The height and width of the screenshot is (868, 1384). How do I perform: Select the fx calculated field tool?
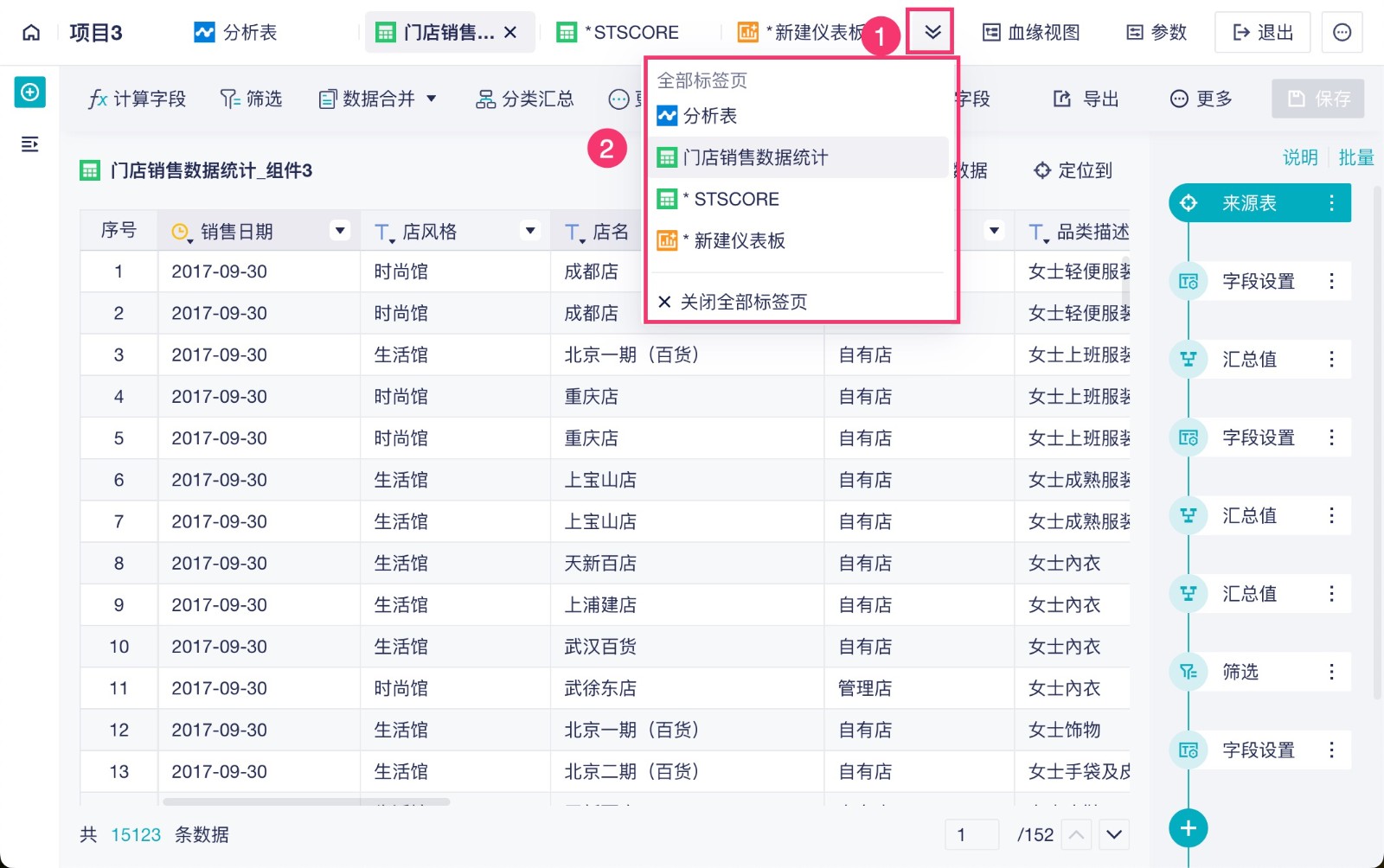(136, 99)
